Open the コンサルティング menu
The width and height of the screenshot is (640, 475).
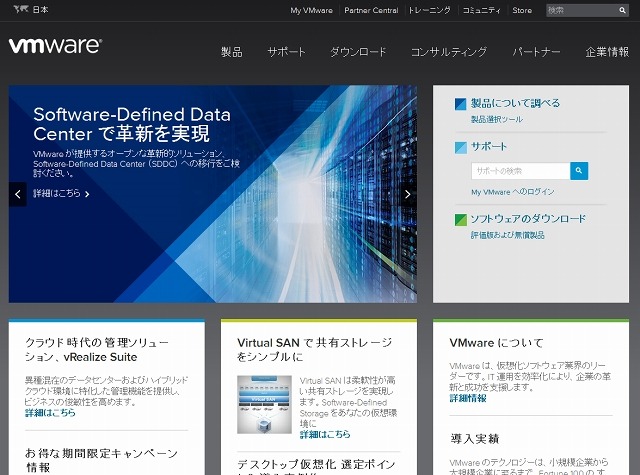click(x=449, y=52)
